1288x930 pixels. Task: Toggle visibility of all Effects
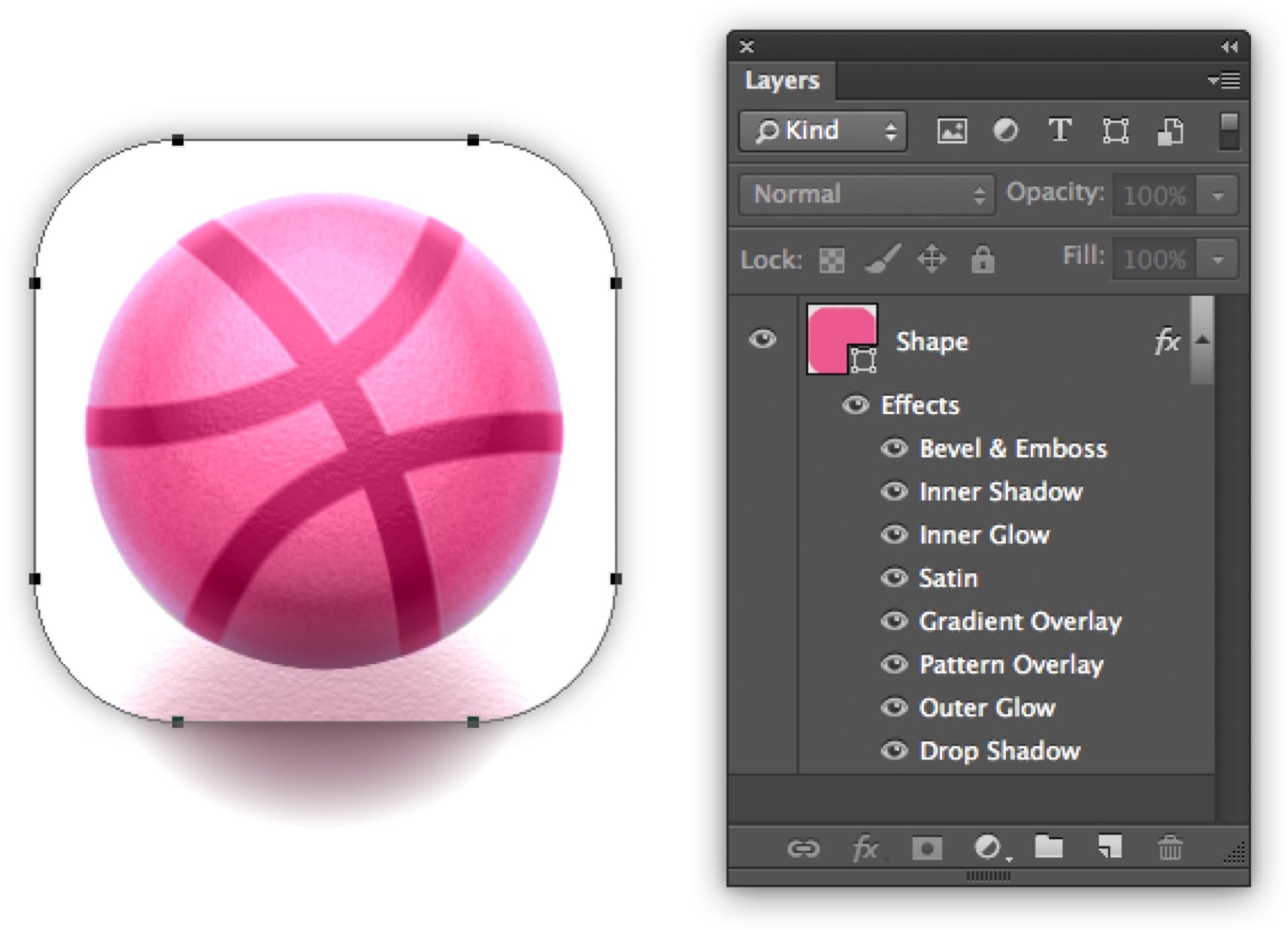(x=856, y=405)
